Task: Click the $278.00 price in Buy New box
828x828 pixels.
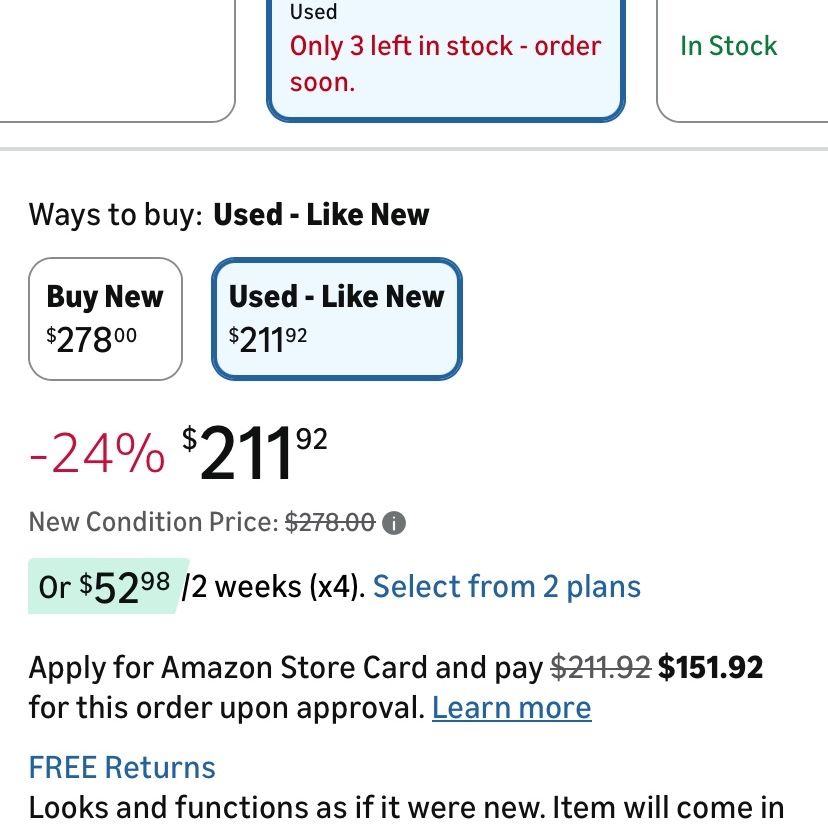Action: [x=91, y=340]
